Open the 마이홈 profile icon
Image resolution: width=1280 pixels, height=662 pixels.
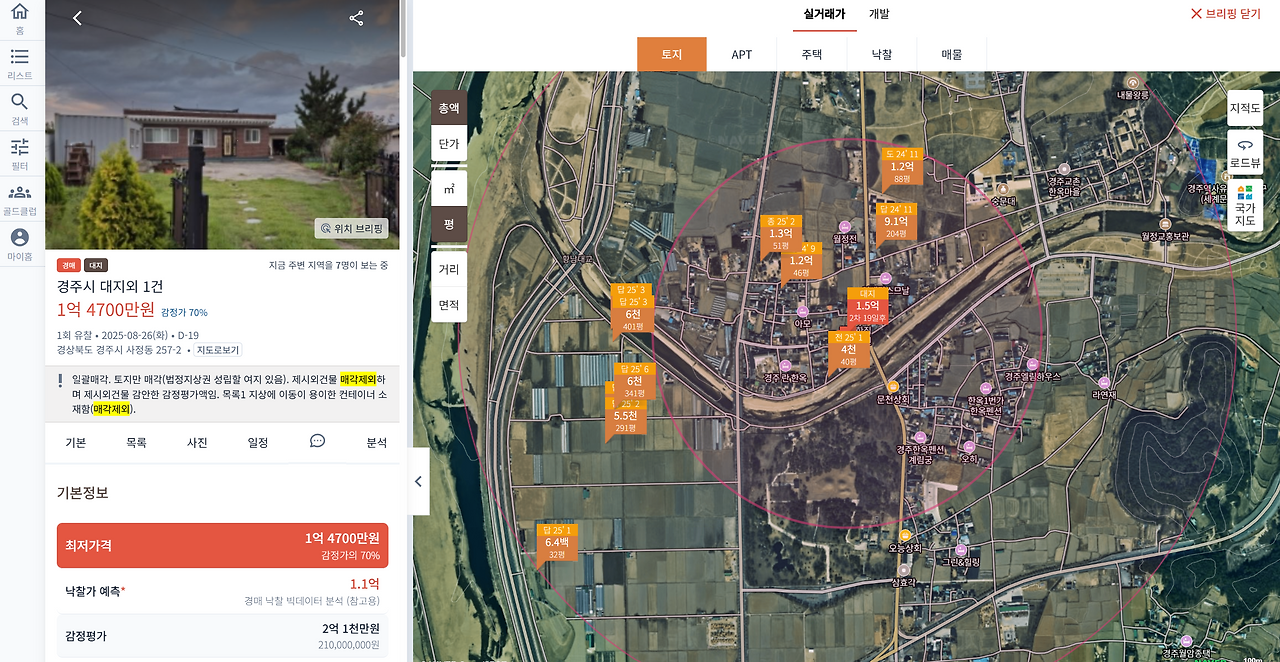point(19,244)
